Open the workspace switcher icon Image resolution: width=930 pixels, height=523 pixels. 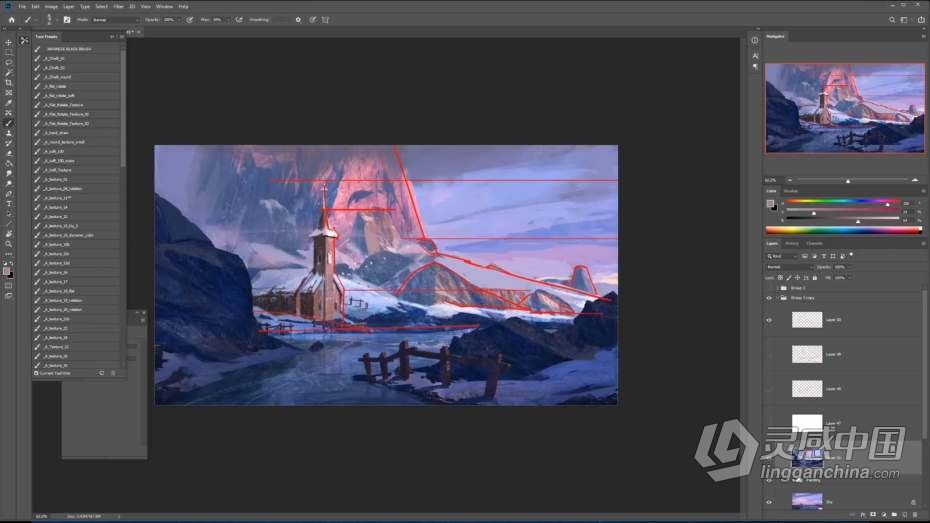904,20
